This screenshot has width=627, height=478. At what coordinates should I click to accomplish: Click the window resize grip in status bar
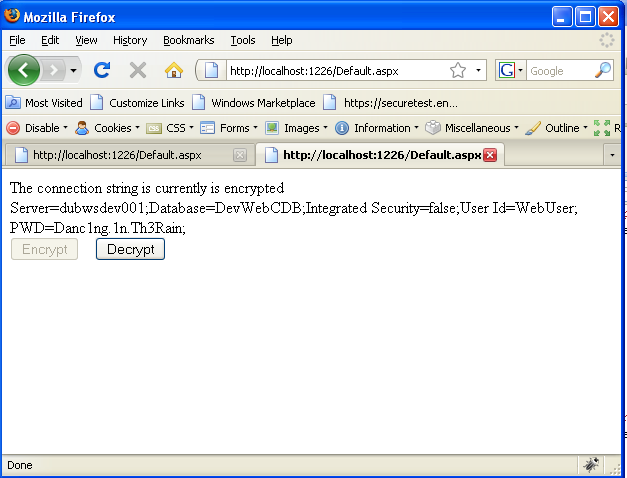[x=614, y=468]
